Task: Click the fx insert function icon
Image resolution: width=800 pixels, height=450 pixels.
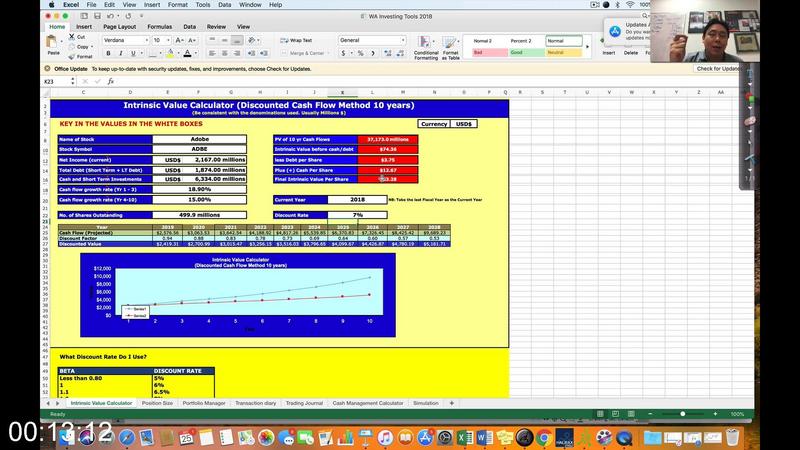Action: [110, 81]
